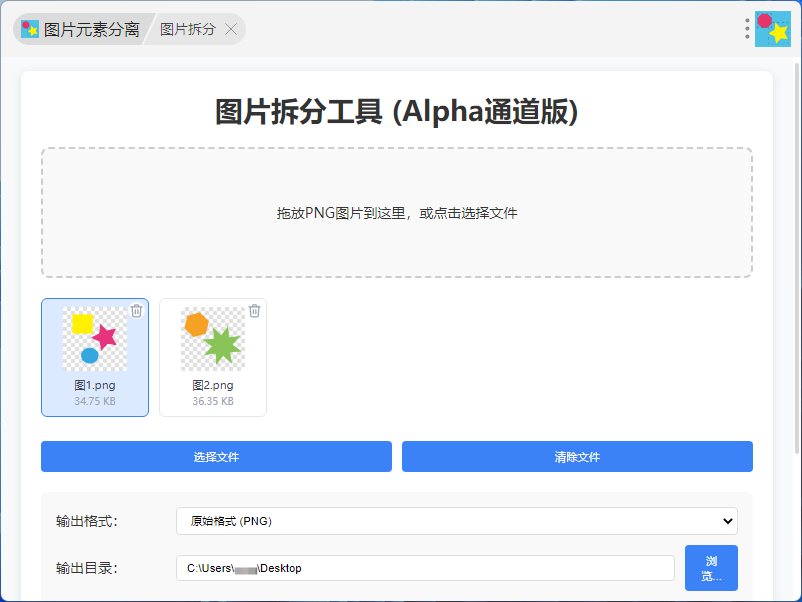The image size is (802, 602).
Task: Remove 图2.png with its trash icon
Action: click(255, 311)
